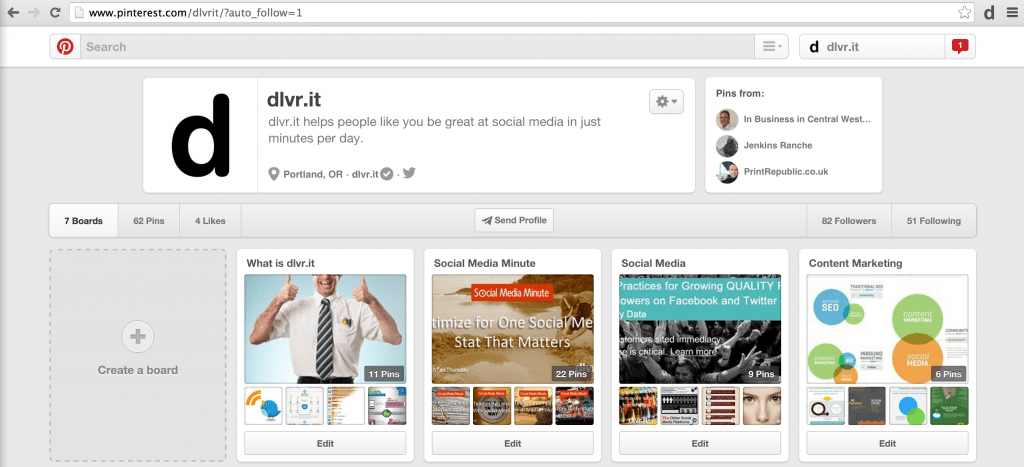Click Jenkins Ranche avatar
This screenshot has width=1024, height=467.
(727, 146)
